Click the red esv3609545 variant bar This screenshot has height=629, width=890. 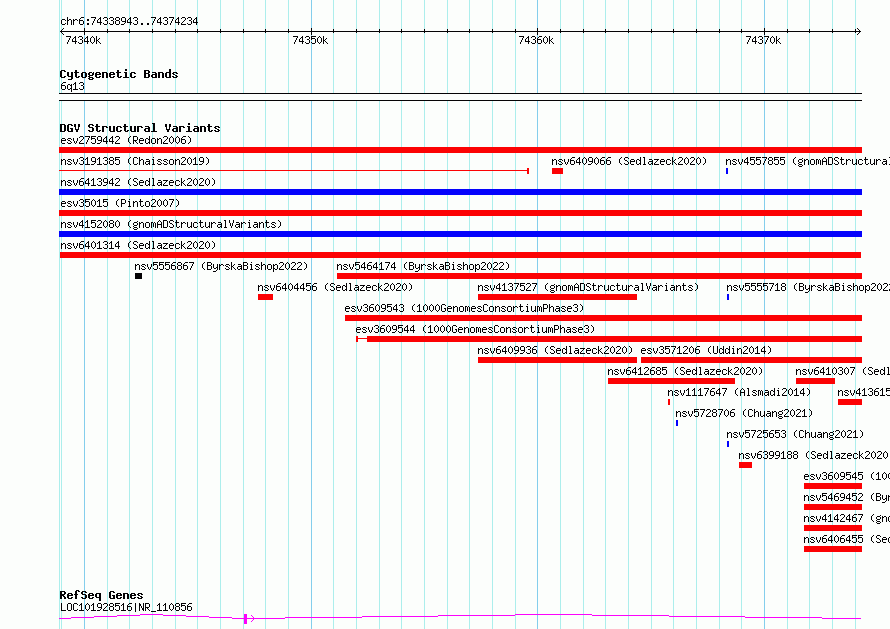[x=833, y=486]
